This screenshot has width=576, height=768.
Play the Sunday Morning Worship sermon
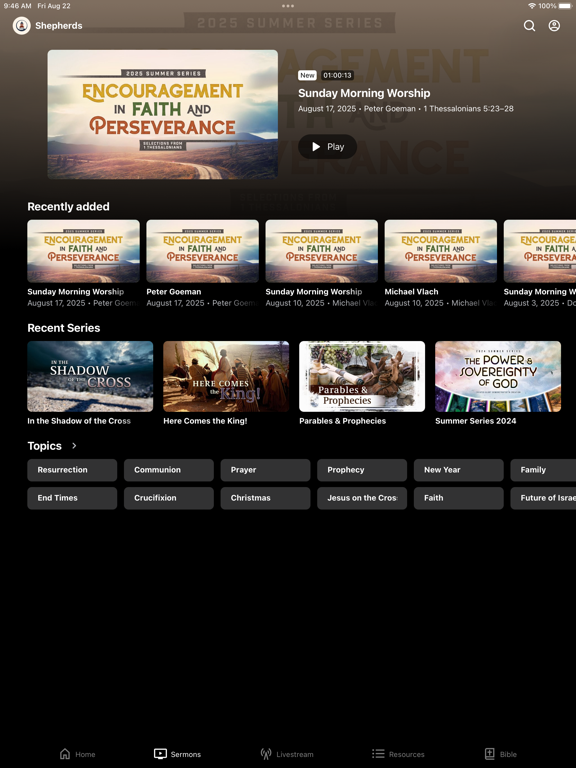tap(328, 146)
